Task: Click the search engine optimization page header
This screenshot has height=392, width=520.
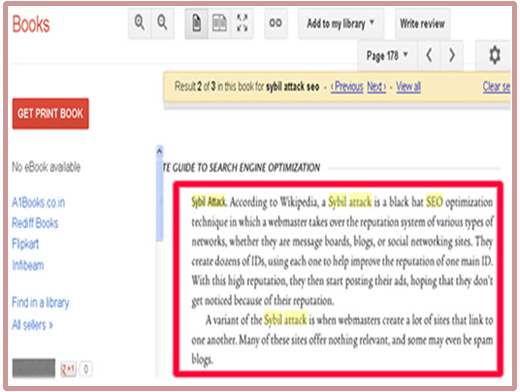Action: pos(242,167)
